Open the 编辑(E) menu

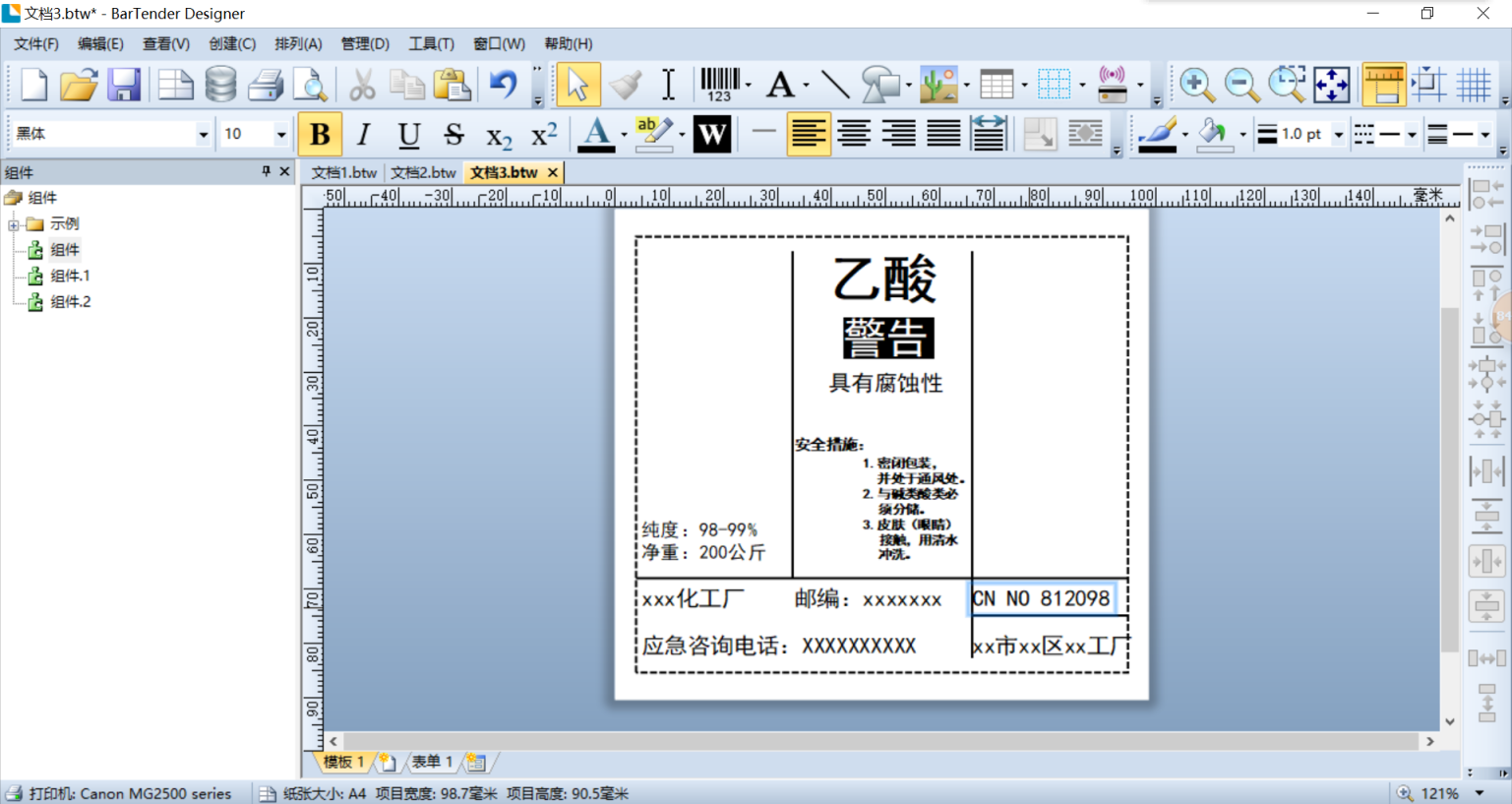click(x=100, y=43)
